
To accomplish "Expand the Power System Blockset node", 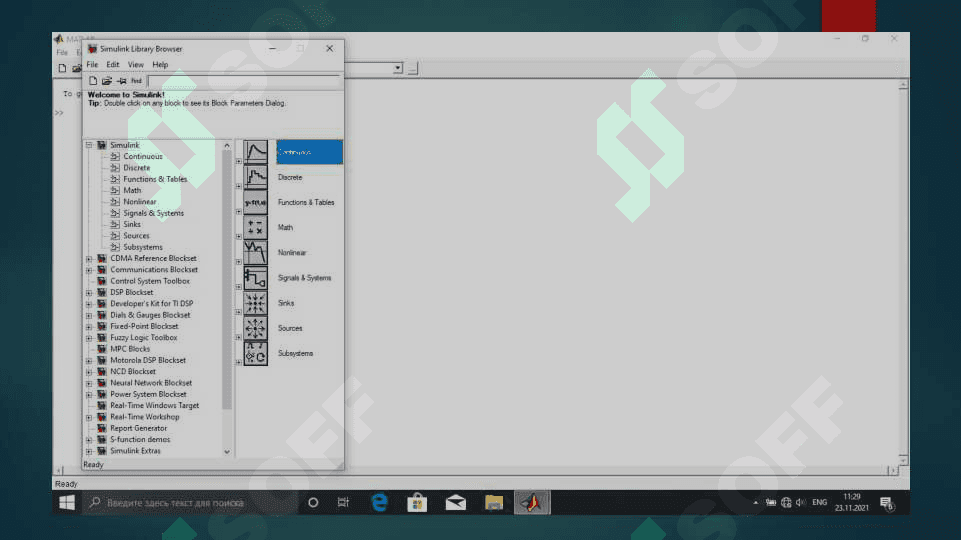I will (89, 394).
